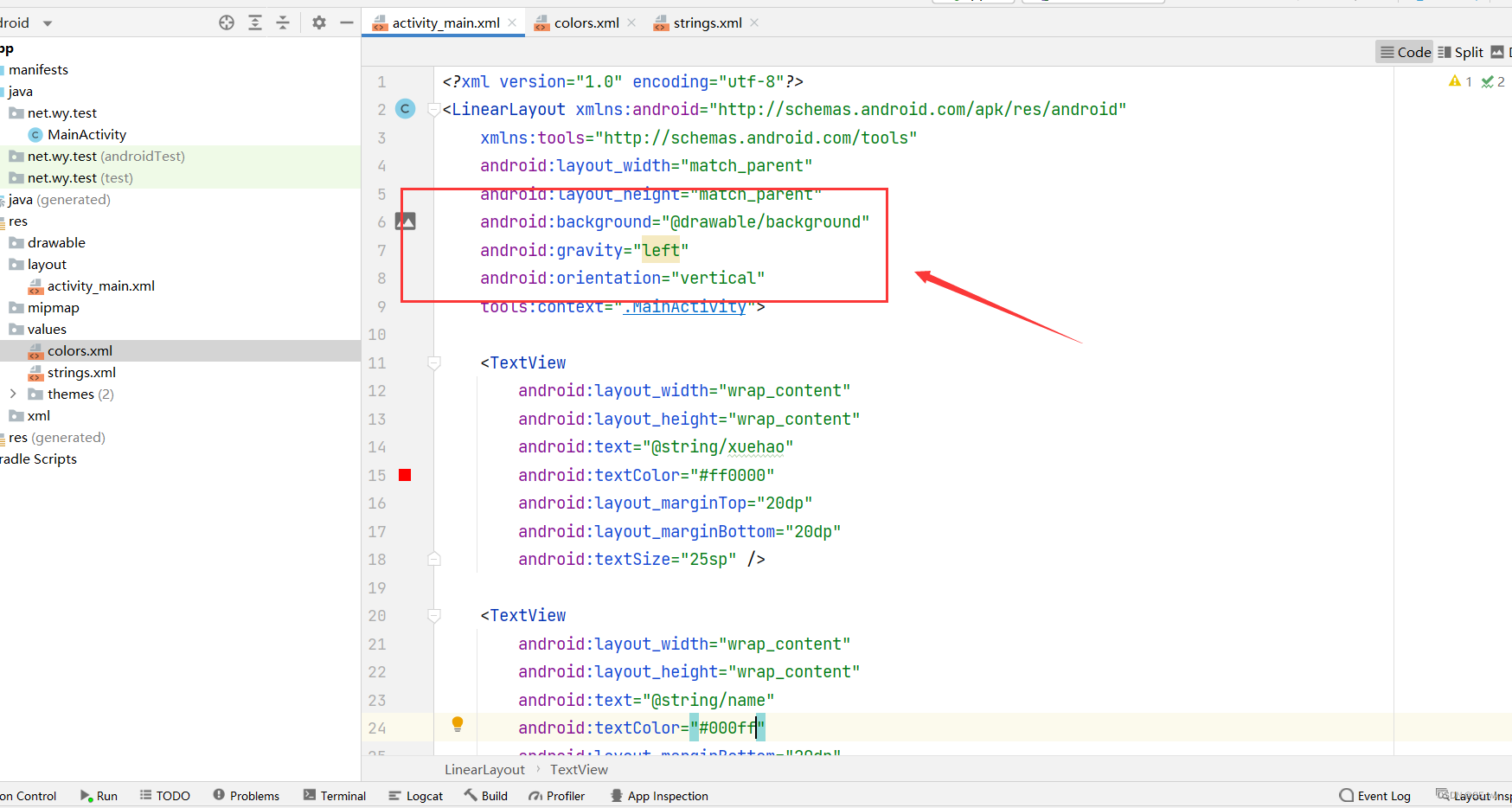Click the red color swatch on line 15
1512x808 pixels.
point(405,475)
